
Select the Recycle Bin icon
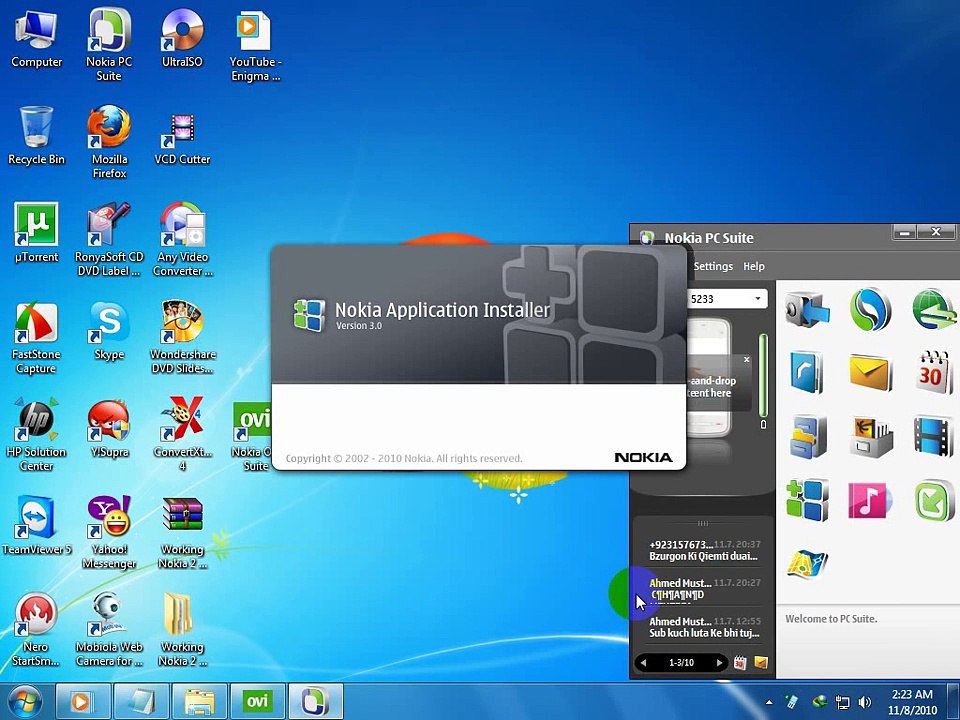click(36, 135)
